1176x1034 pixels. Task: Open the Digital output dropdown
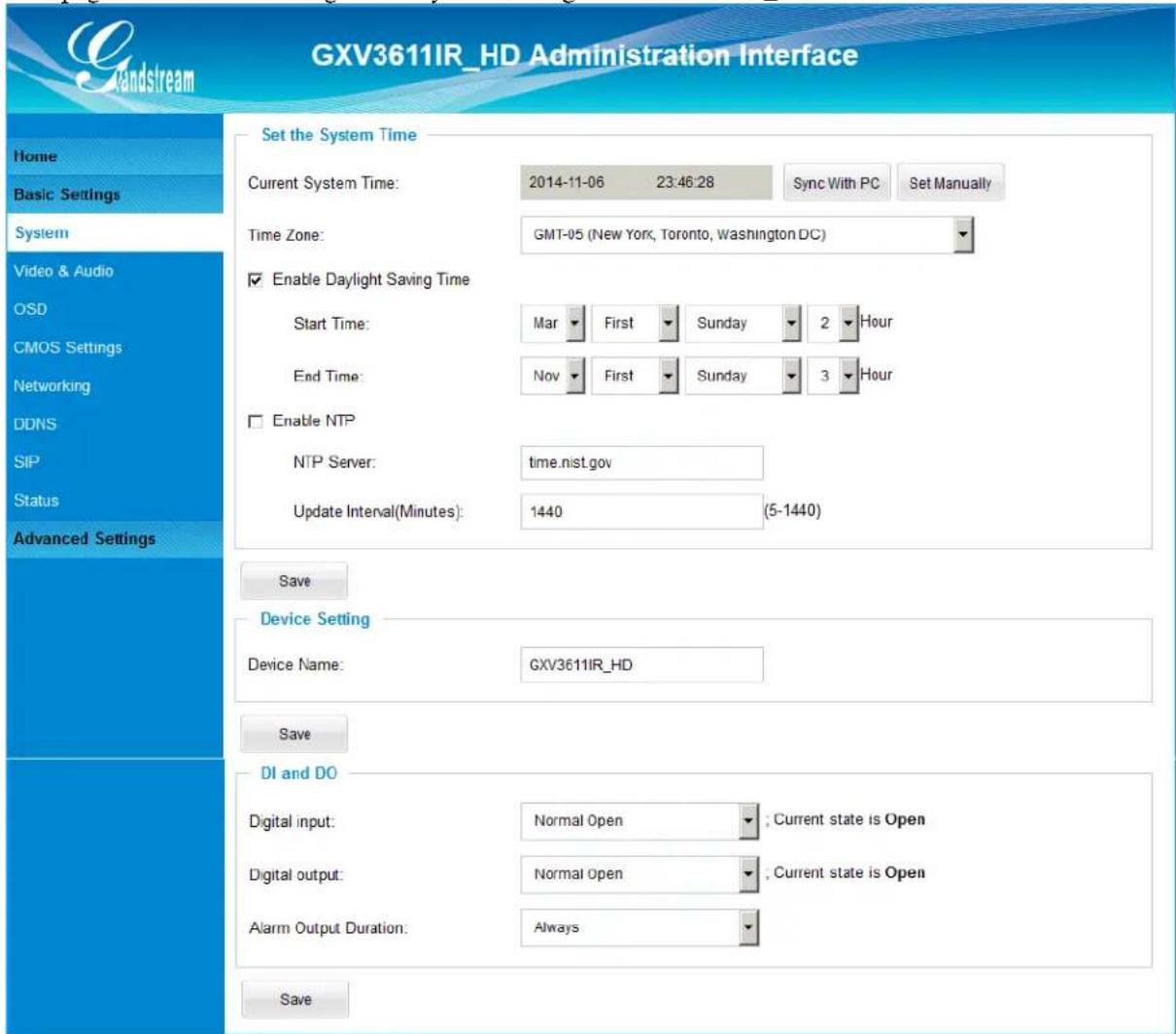(x=640, y=874)
